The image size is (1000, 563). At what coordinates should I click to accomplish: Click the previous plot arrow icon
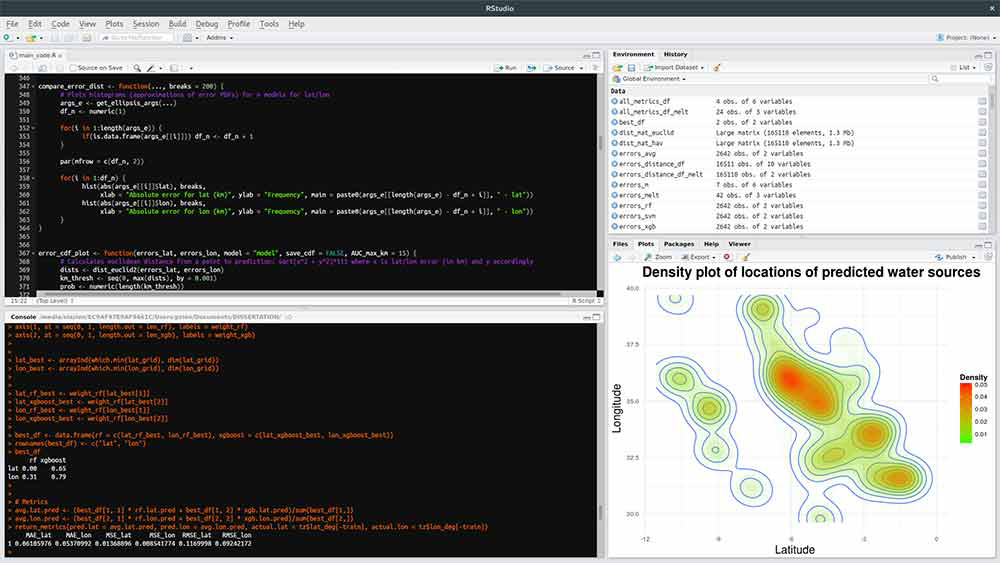coord(617,257)
